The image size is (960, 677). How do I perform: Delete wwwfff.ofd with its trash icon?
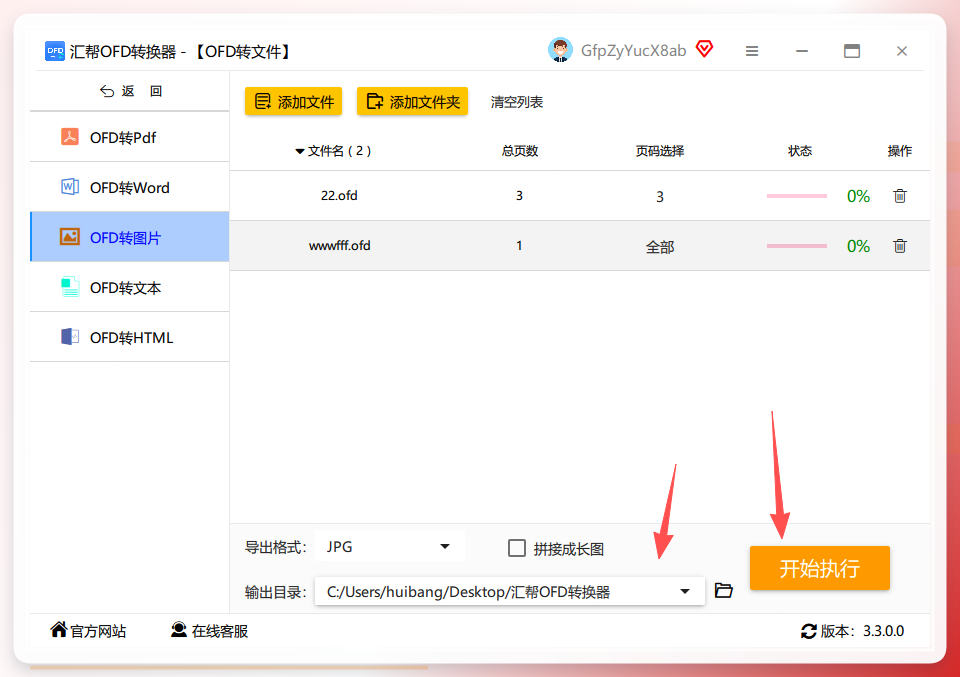(899, 246)
